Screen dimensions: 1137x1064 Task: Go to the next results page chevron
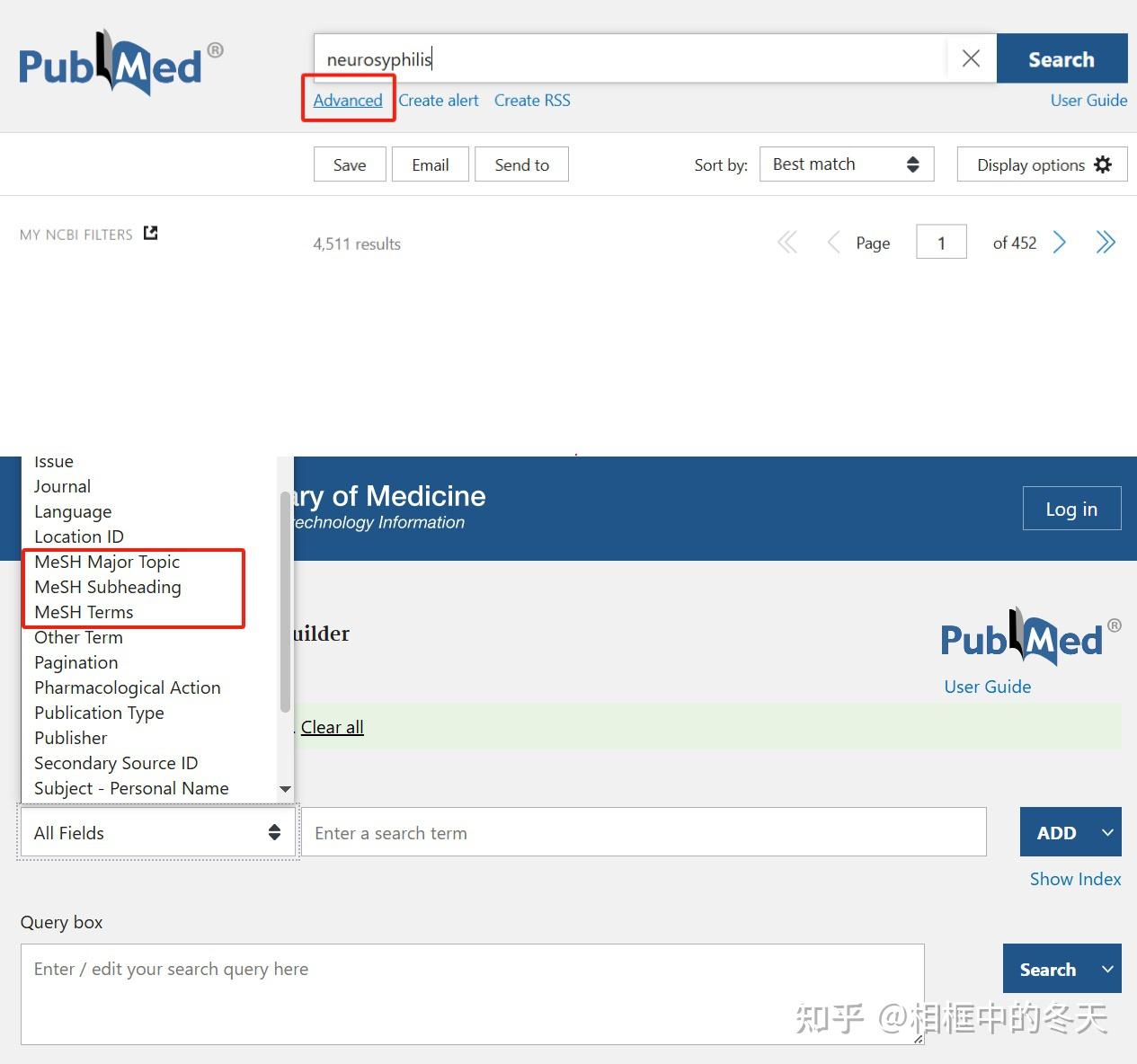pyautogui.click(x=1060, y=242)
